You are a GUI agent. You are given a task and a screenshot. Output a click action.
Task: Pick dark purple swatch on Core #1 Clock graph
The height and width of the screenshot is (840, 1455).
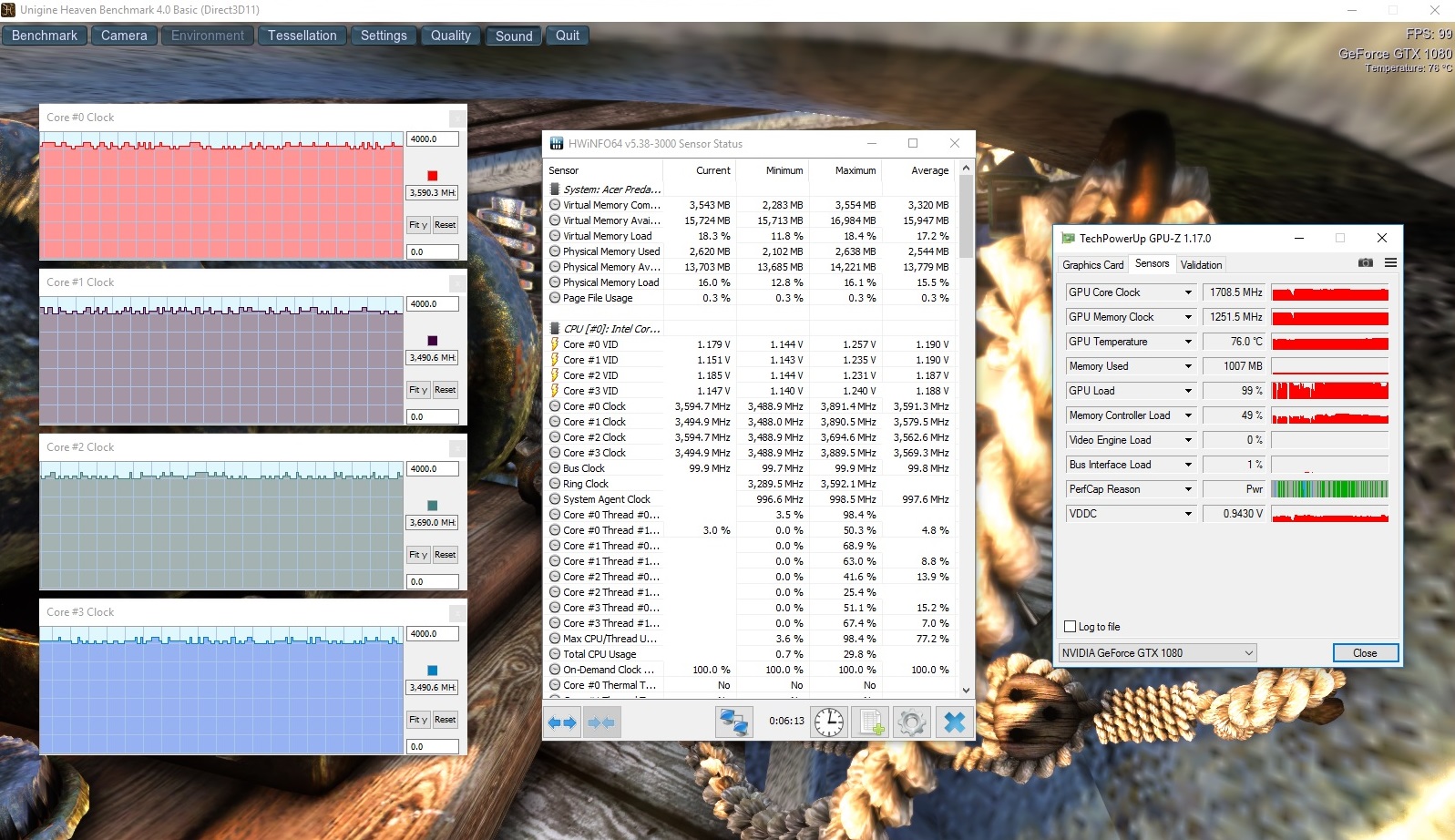click(x=433, y=341)
